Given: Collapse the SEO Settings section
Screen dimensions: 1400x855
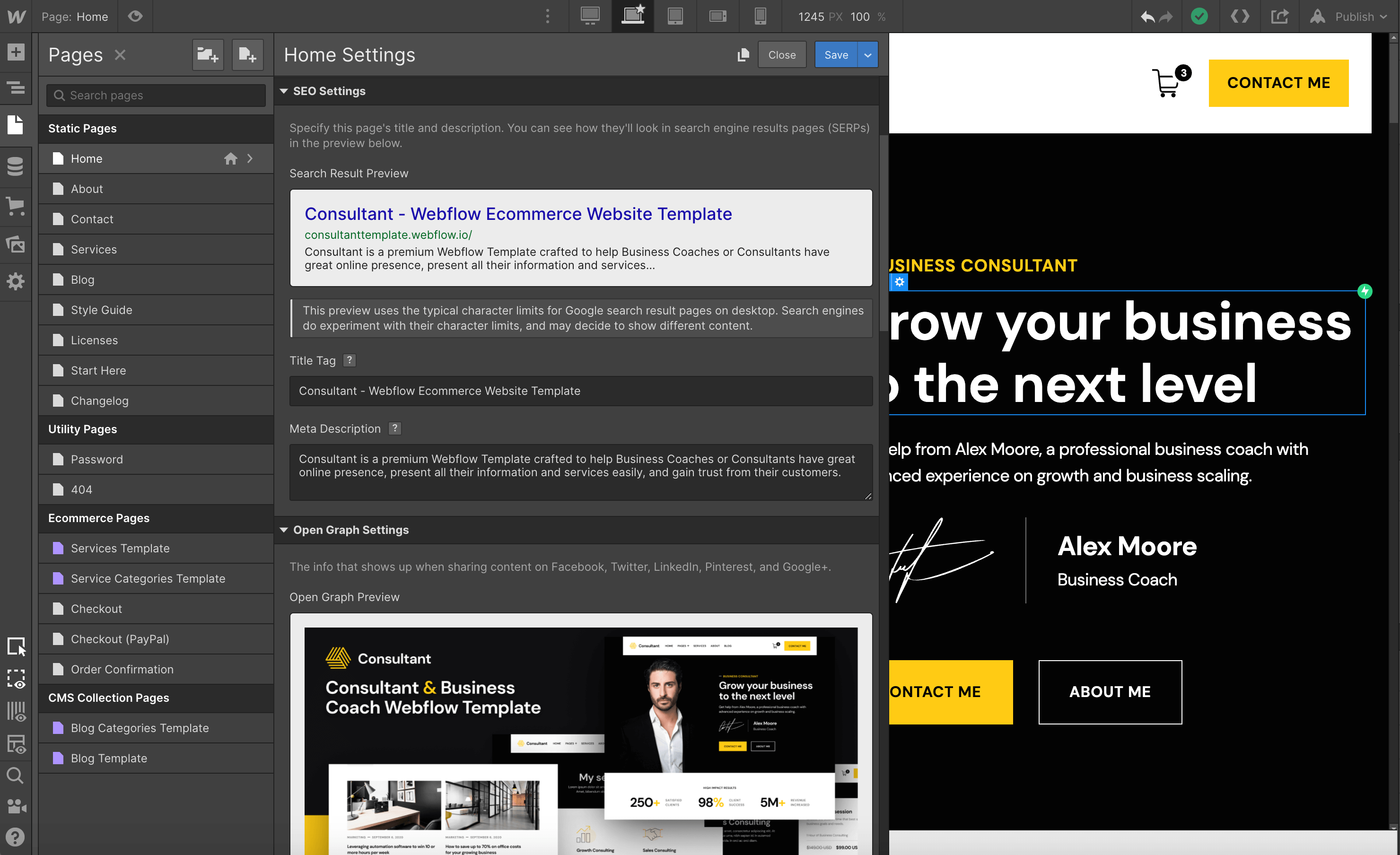Looking at the screenshot, I should [x=283, y=91].
